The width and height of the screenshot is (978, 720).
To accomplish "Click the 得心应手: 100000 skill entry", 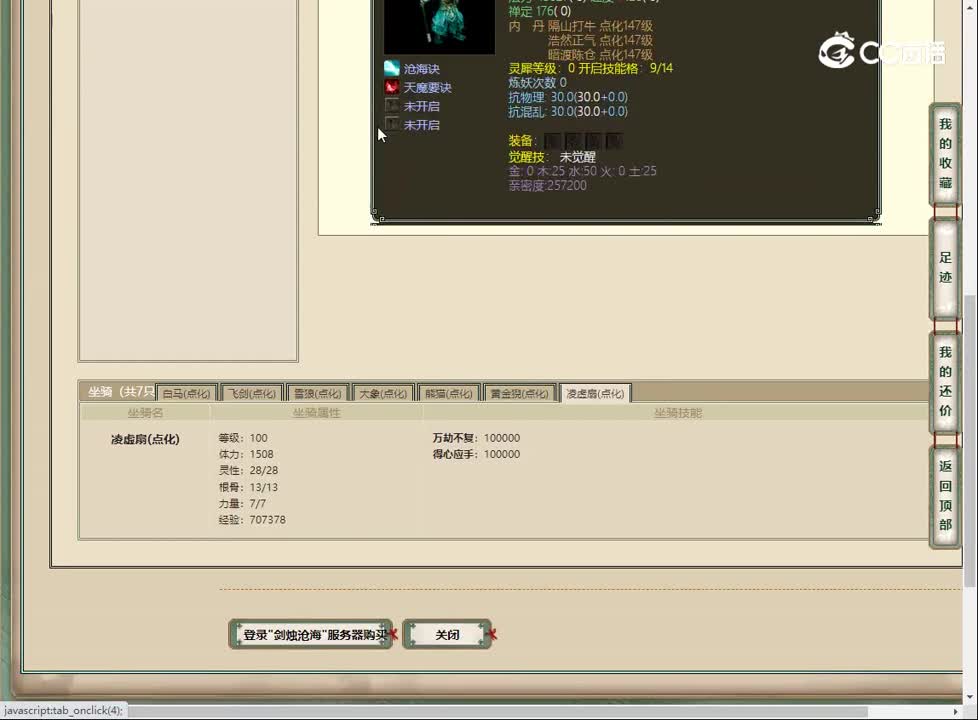I will tap(477, 454).
